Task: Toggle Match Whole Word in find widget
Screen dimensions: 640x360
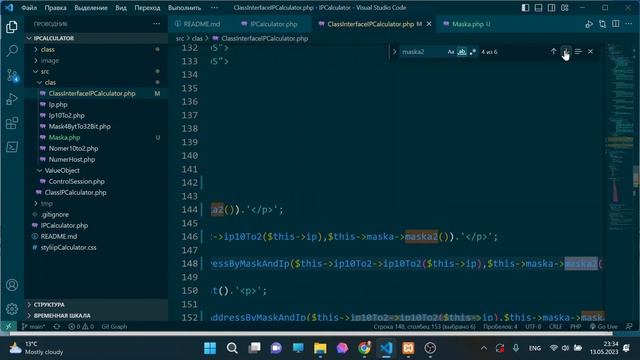Action: pyautogui.click(x=462, y=52)
